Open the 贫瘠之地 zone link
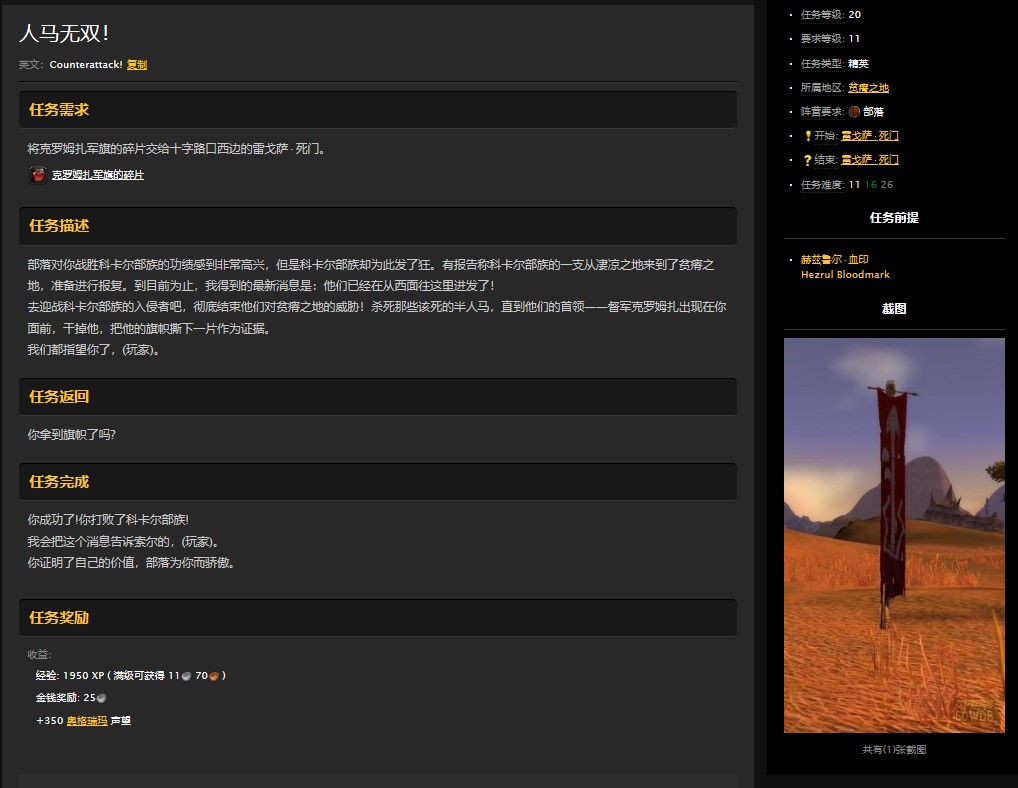 (x=868, y=87)
